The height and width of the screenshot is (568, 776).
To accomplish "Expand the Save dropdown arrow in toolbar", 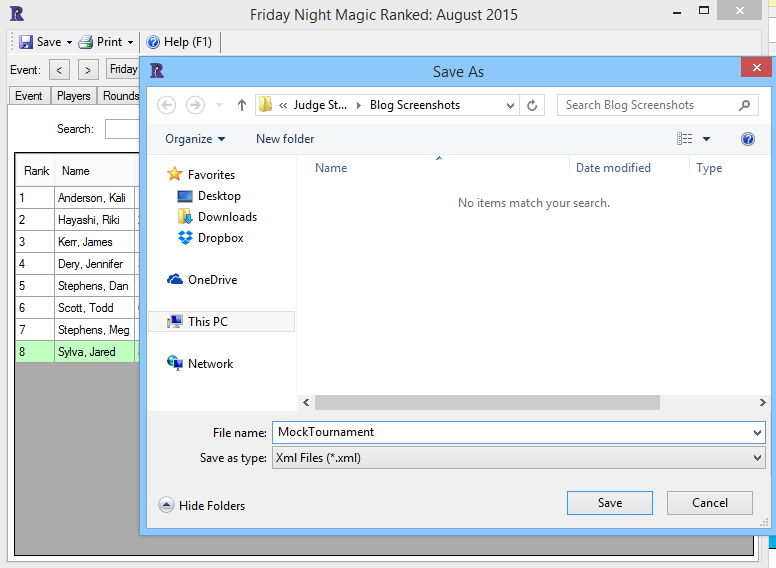I will click(69, 43).
